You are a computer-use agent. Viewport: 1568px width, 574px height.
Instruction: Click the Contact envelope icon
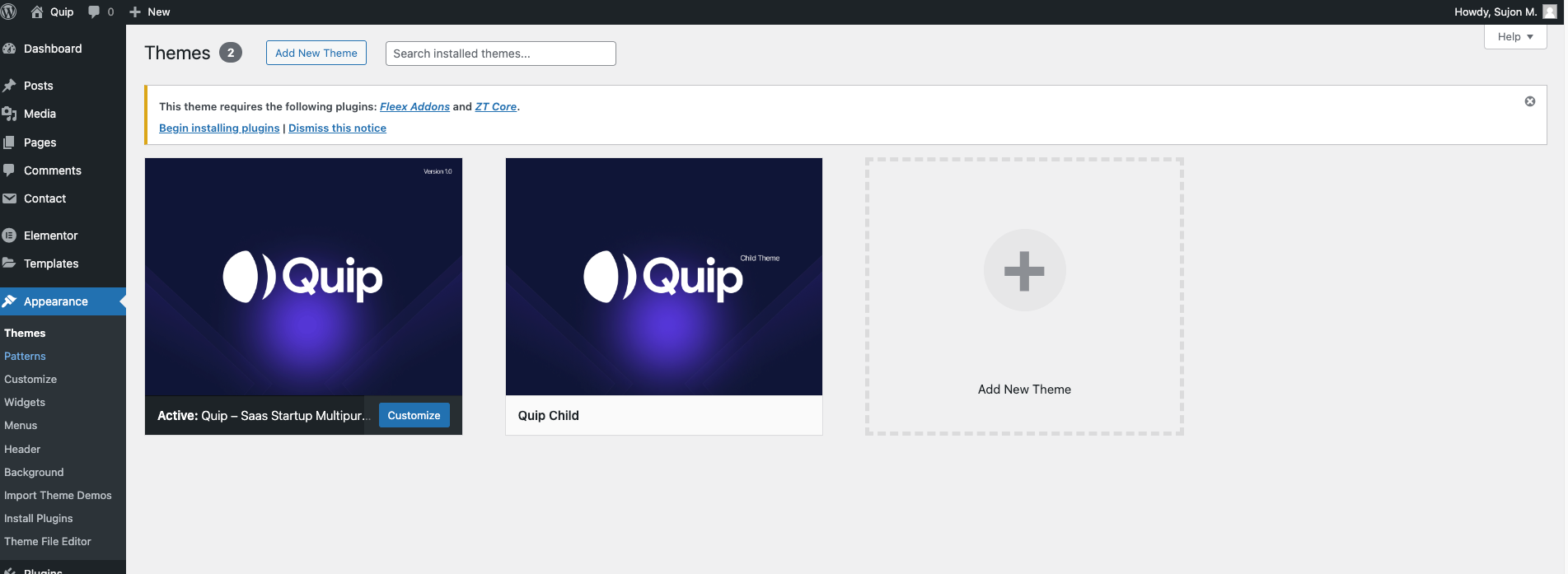10,198
